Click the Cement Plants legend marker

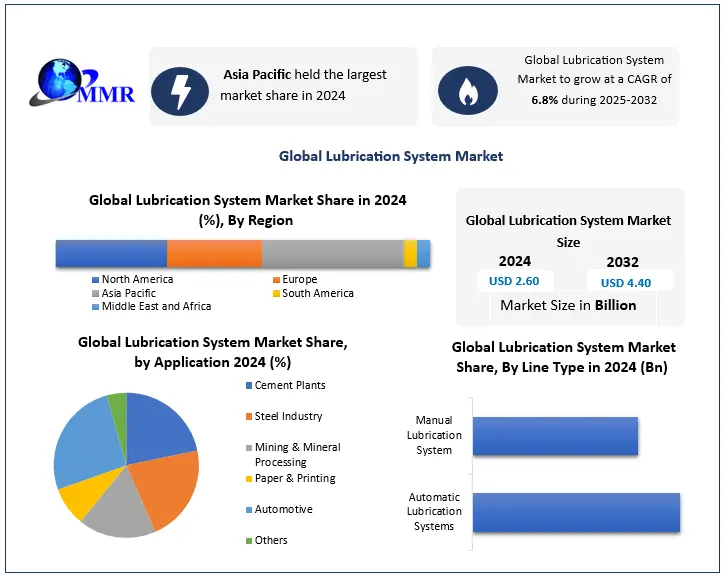point(247,385)
